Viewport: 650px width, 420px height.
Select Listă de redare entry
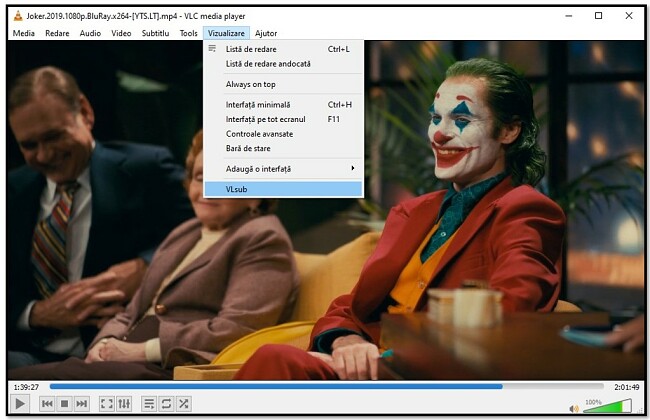click(284, 49)
